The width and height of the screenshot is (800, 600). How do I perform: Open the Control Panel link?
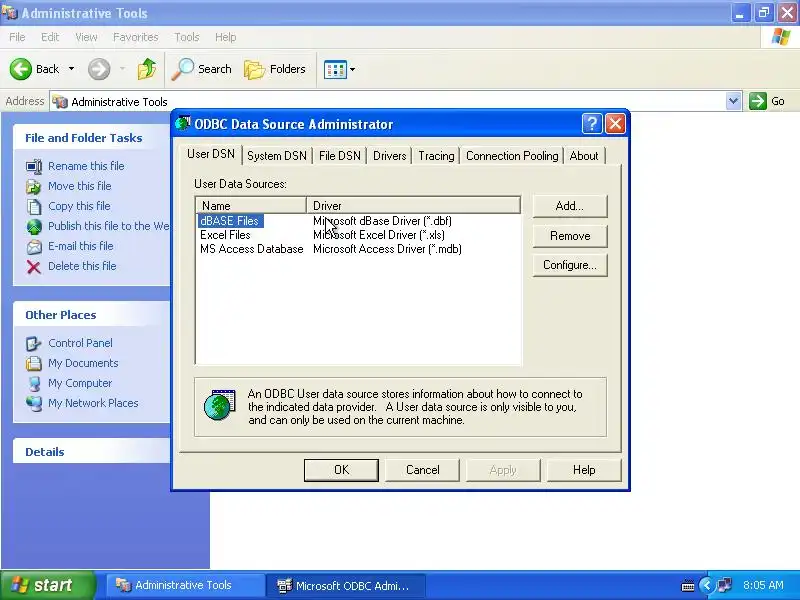(x=80, y=343)
